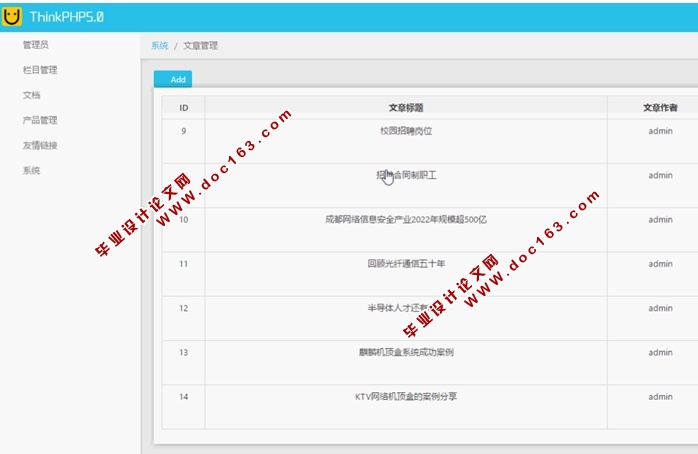The image size is (698, 454).
Task: Select article KTV网络机顶盒的案例分享
Action: [406, 397]
